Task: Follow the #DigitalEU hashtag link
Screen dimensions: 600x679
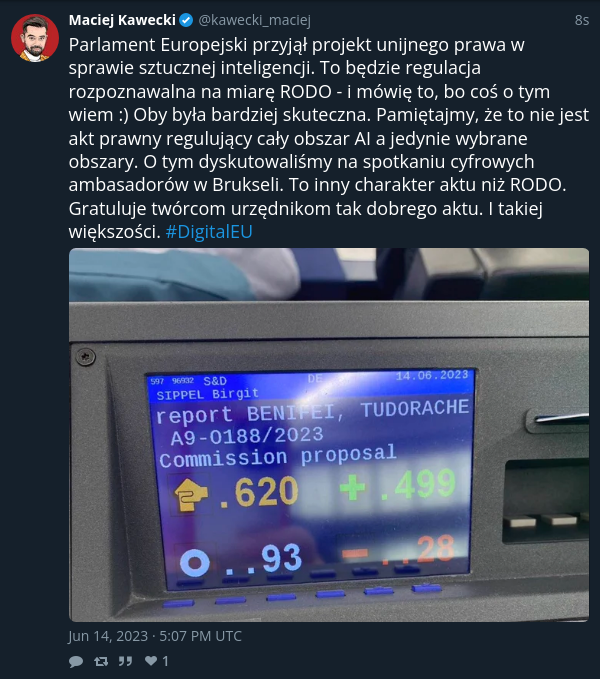Action: point(209,232)
